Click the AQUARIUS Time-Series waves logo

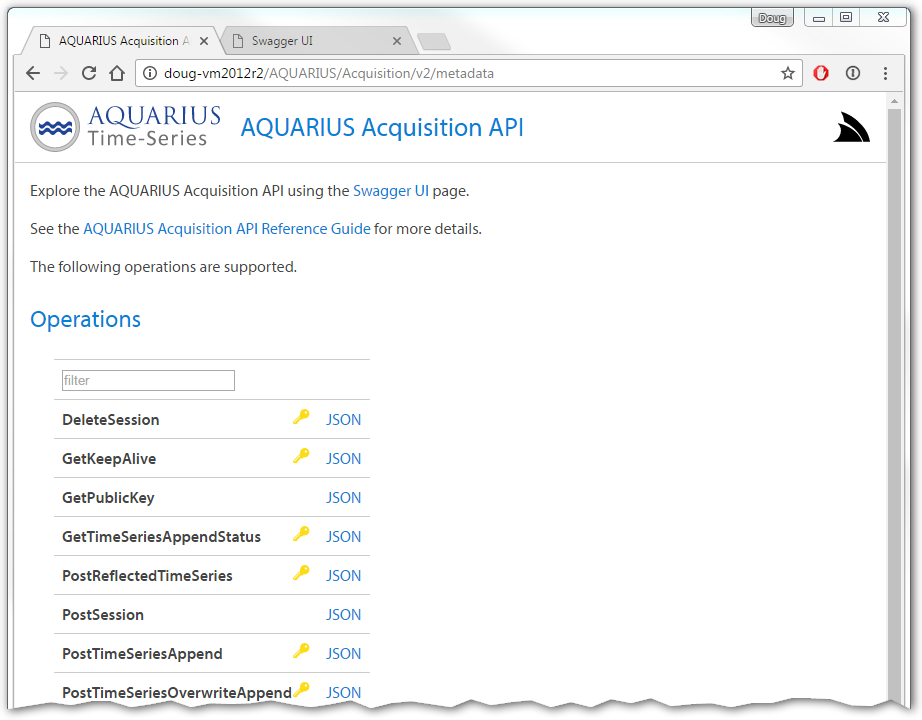point(55,127)
